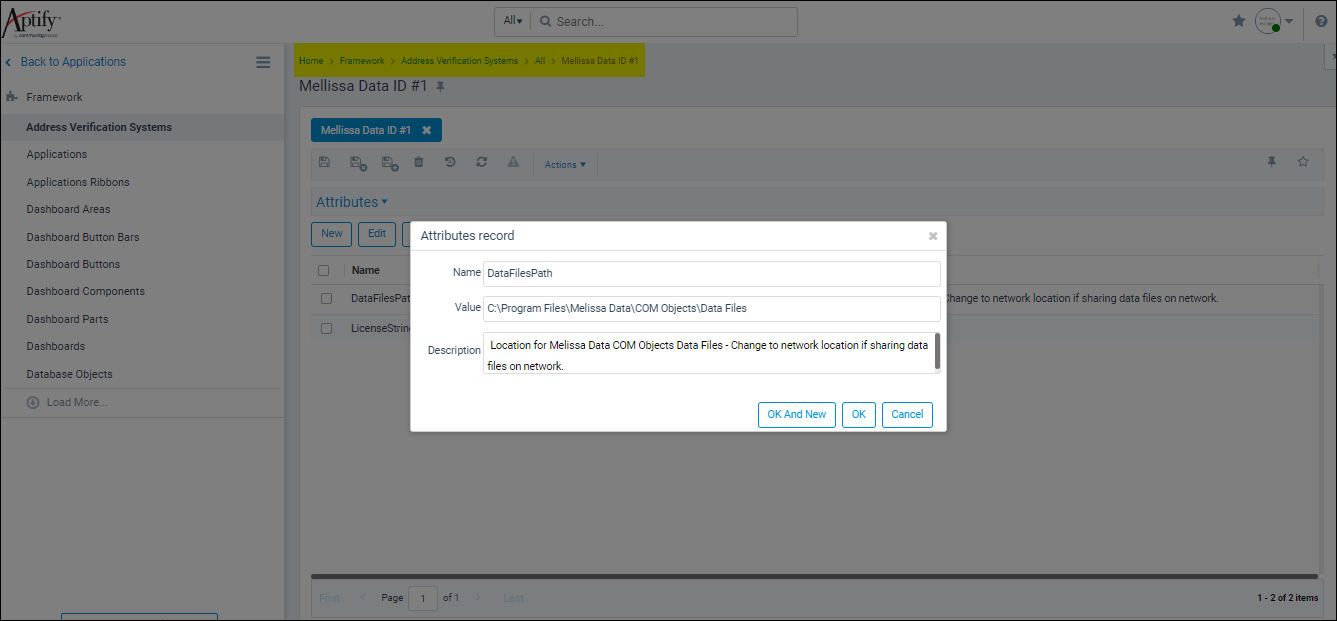
Task: Check the LicenseString row checkbox
Action: click(x=326, y=328)
